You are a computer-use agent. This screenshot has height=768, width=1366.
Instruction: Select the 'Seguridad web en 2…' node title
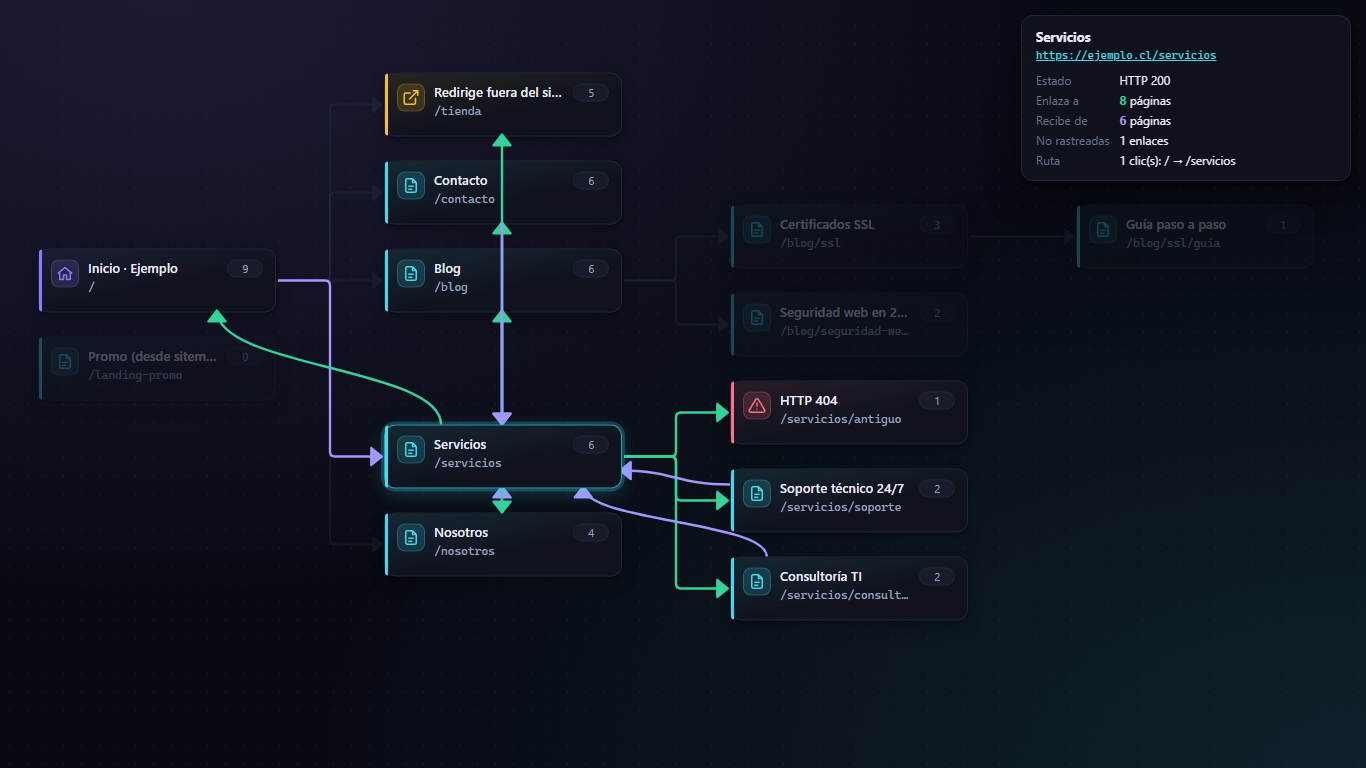click(x=844, y=313)
